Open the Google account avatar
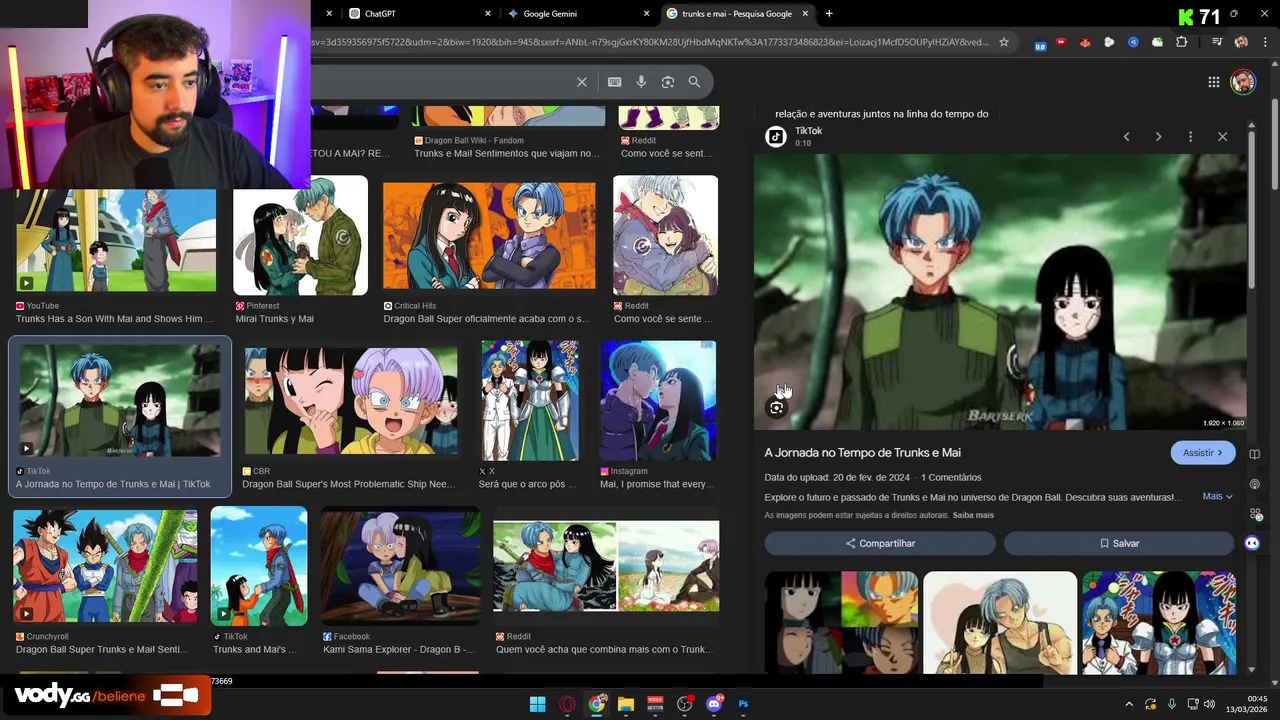The image size is (1280, 720). pyautogui.click(x=1243, y=82)
